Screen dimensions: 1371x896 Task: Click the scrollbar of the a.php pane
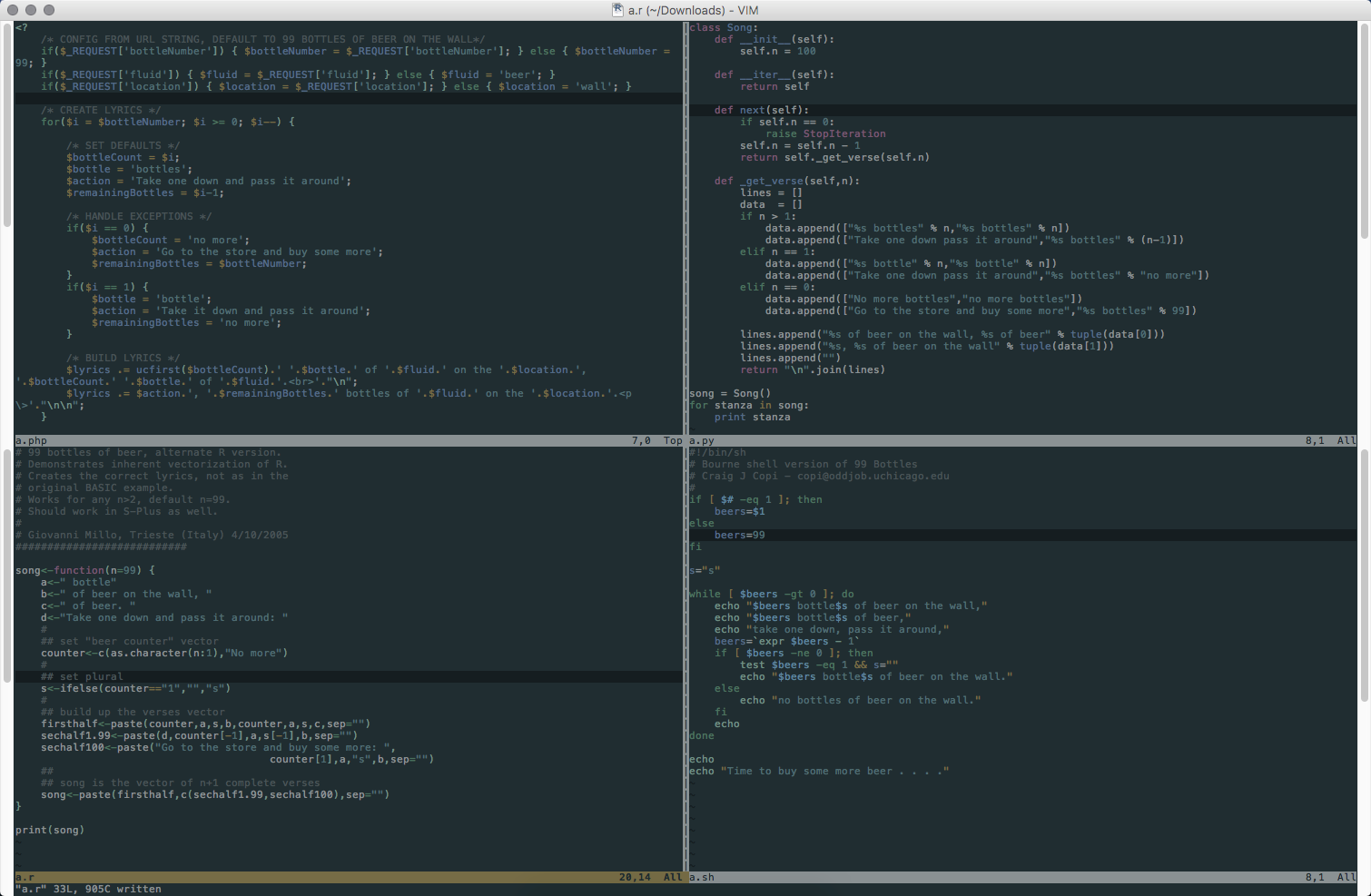7,124
